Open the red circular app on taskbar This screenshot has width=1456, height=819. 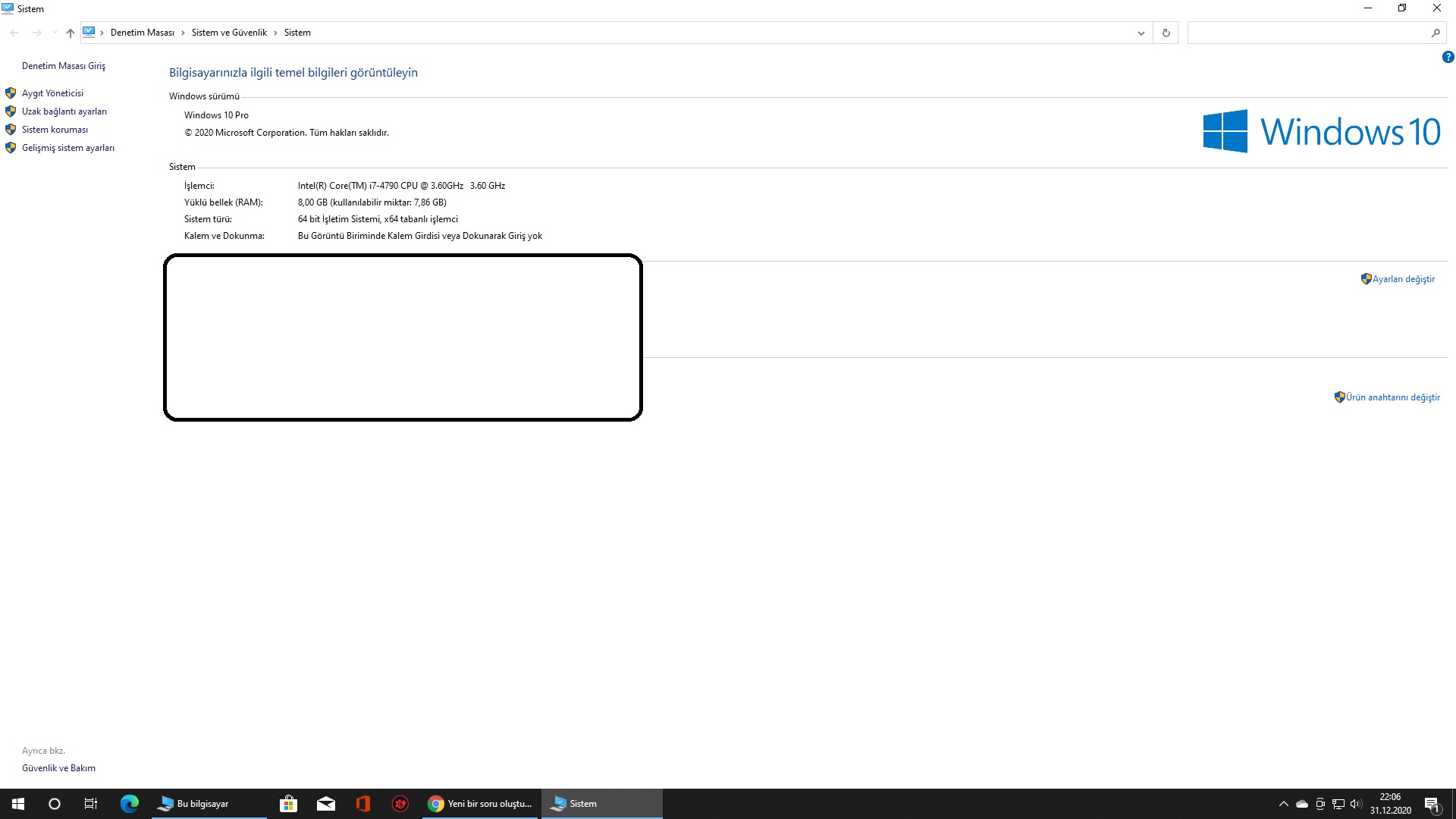(x=400, y=804)
